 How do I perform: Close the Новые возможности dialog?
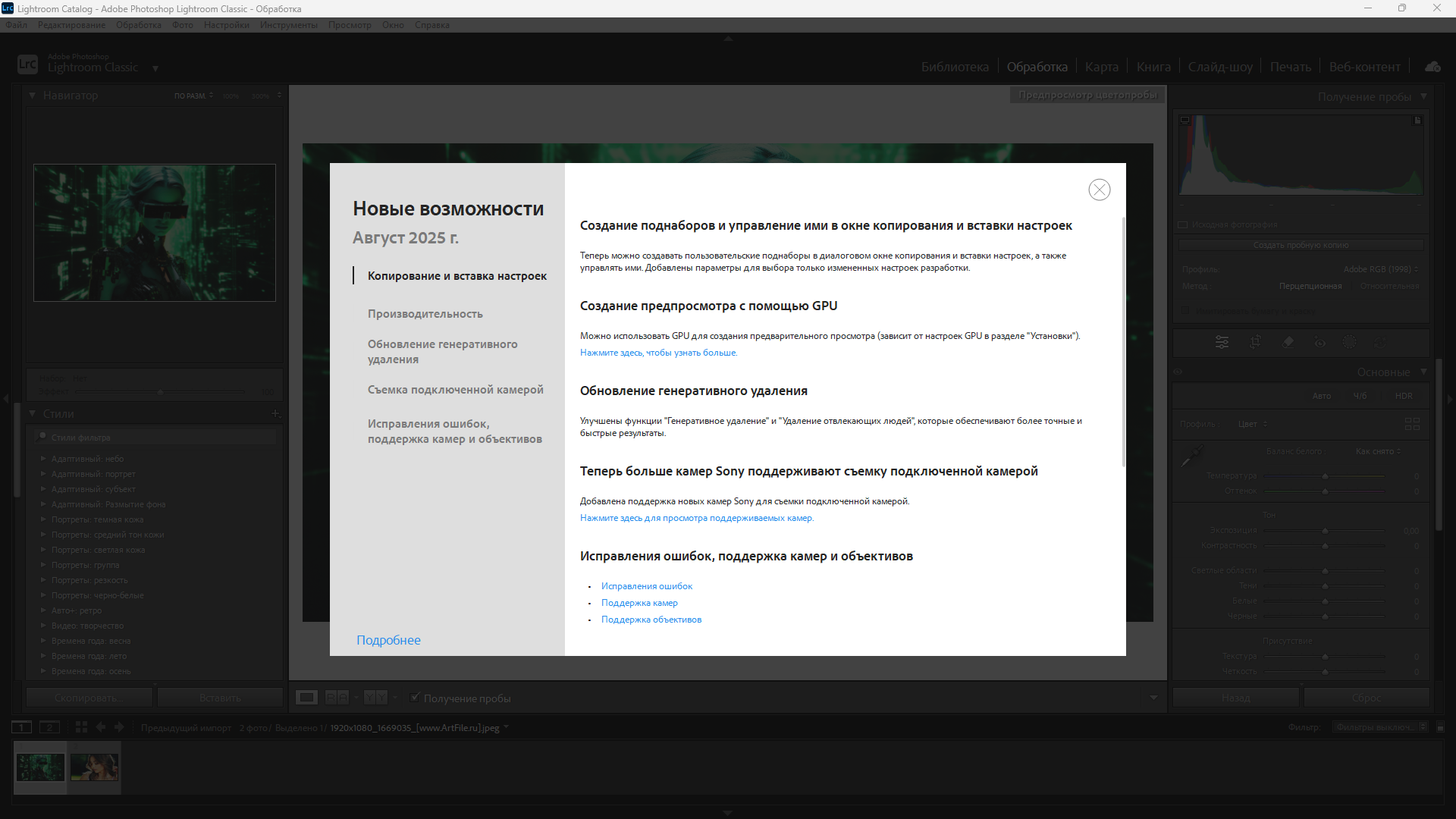1099,190
